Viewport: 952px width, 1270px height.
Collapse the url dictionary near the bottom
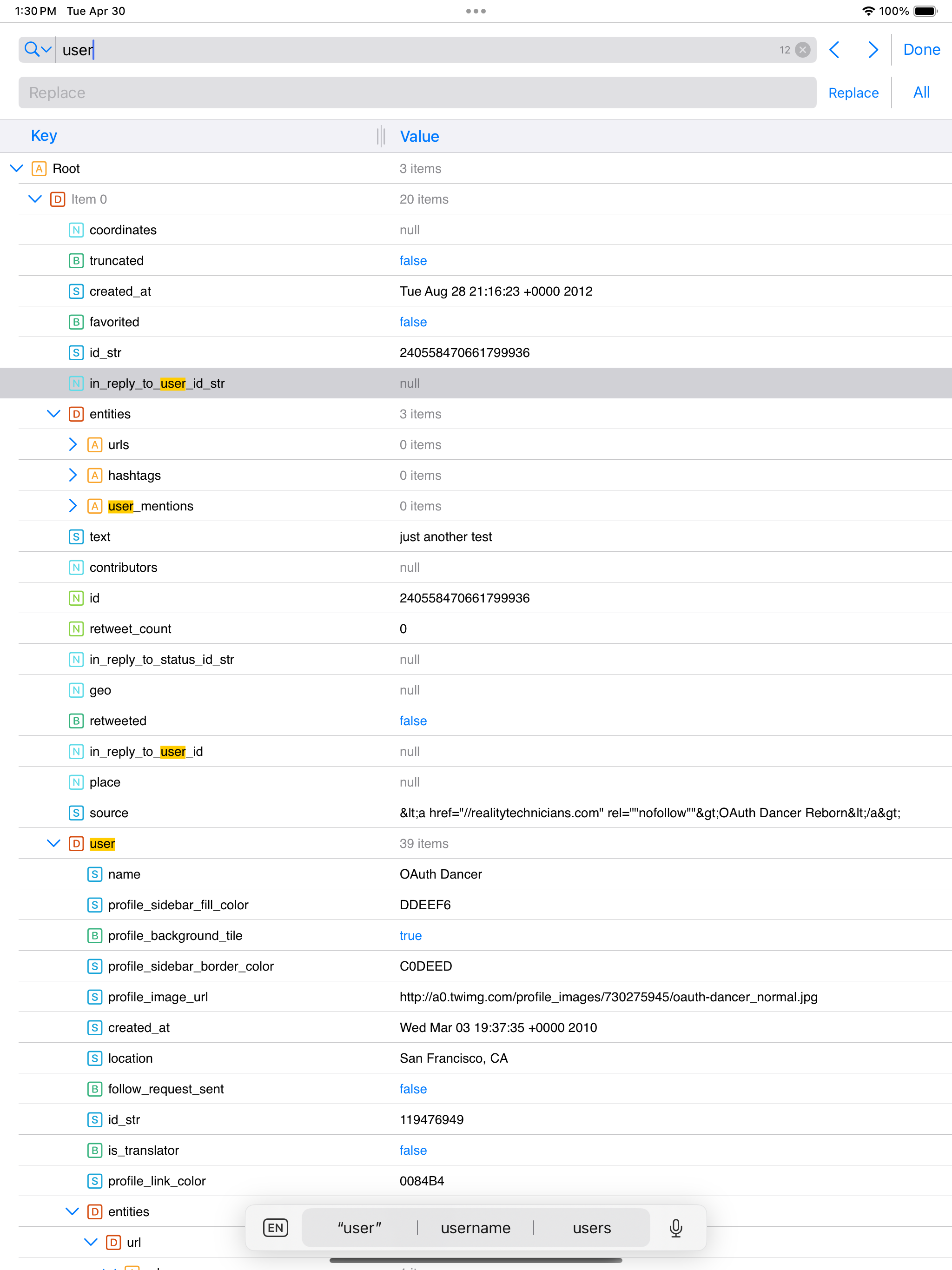click(x=91, y=1243)
